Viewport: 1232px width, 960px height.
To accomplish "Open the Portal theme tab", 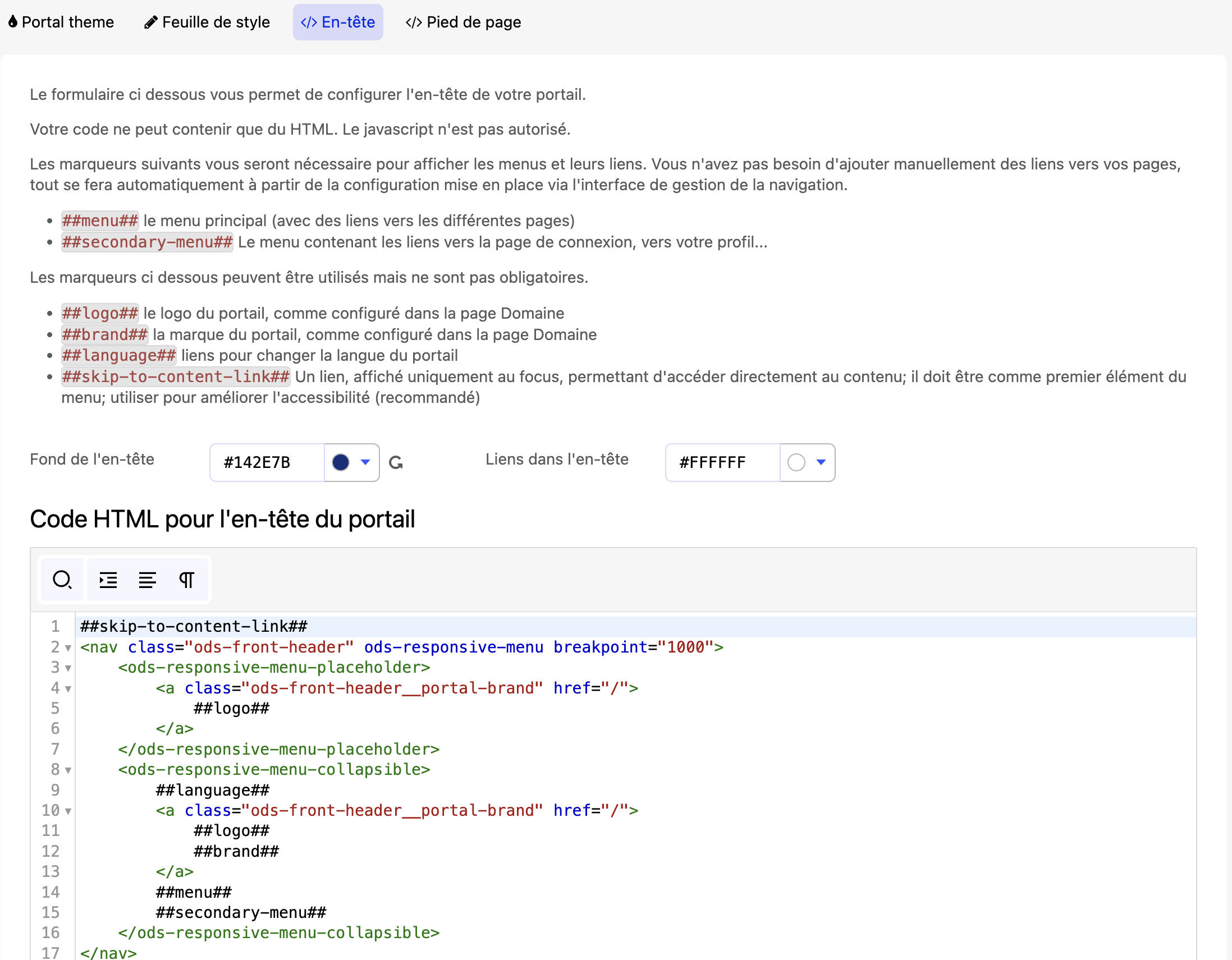I will tap(62, 22).
